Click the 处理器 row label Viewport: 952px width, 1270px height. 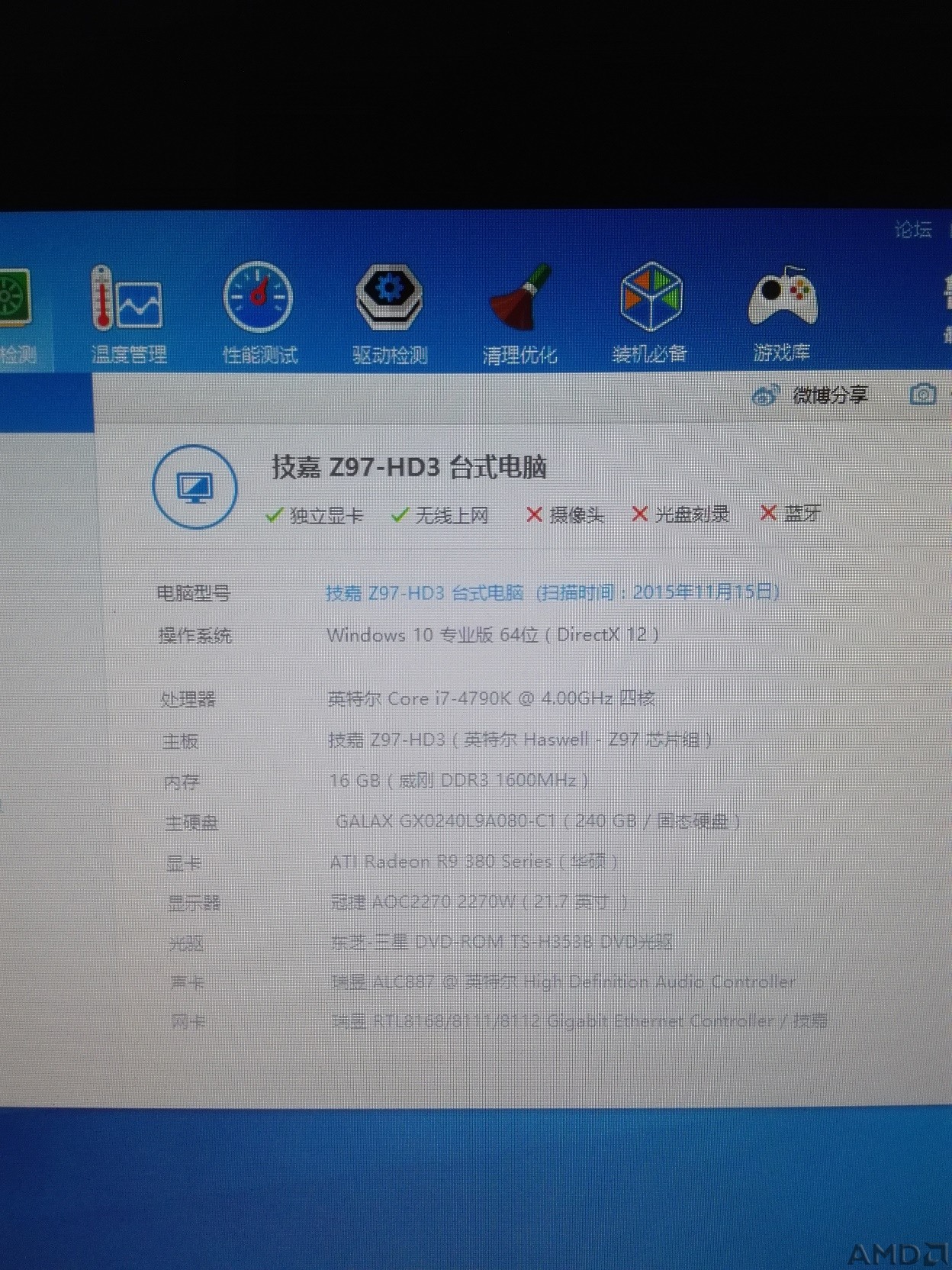click(188, 698)
